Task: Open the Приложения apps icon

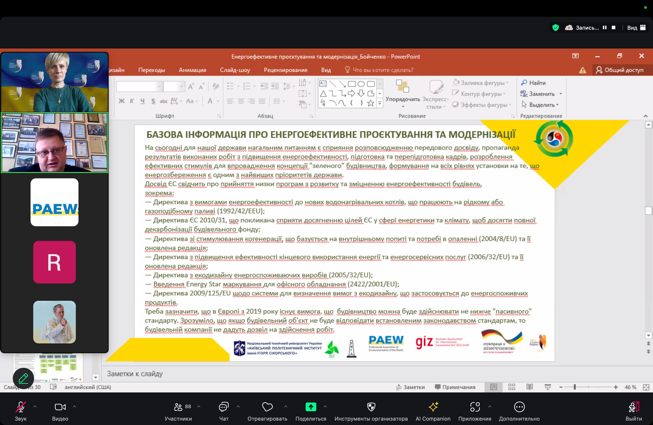Action: (475, 406)
